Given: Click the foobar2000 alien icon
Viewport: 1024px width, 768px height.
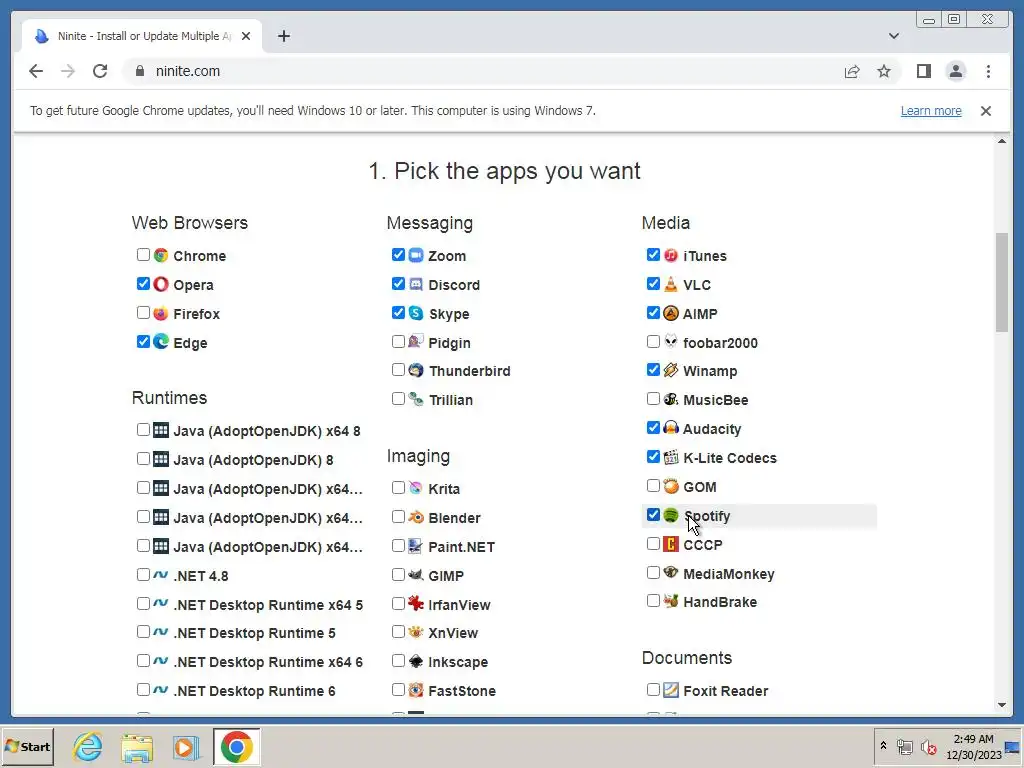Looking at the screenshot, I should pyautogui.click(x=671, y=342).
